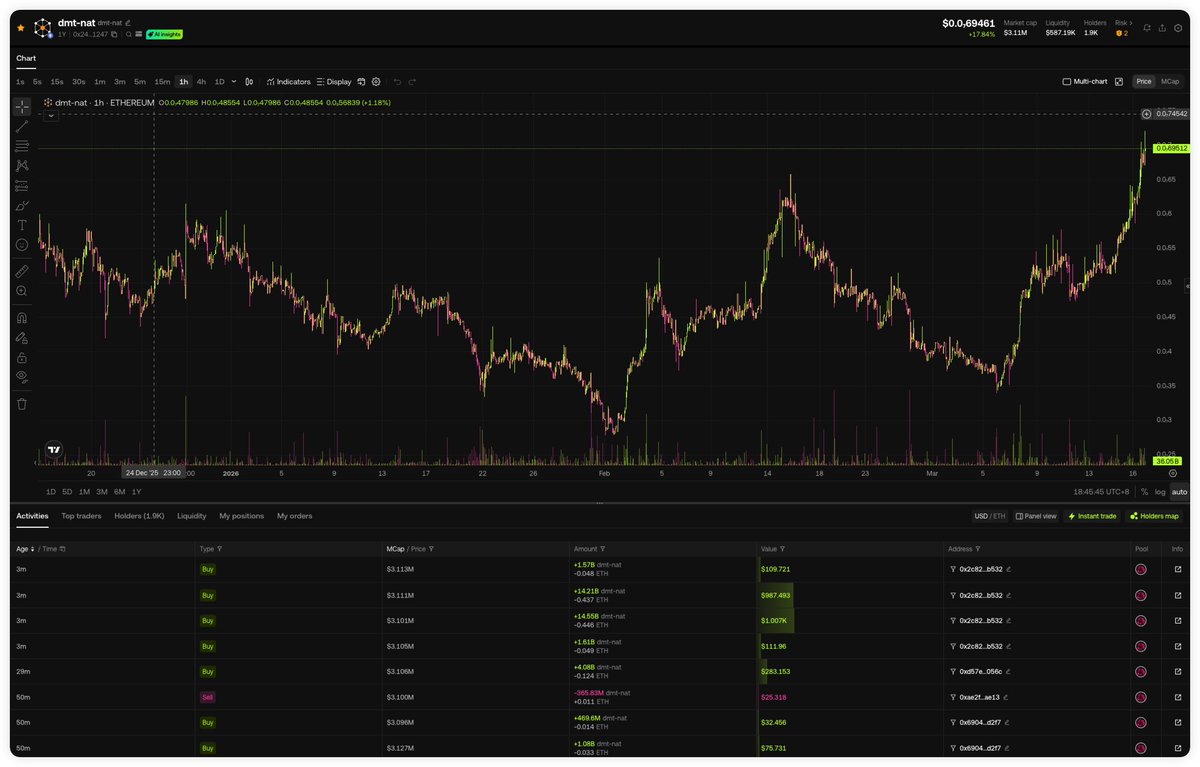Open Risk details chevron
The image size is (1200, 767).
click(x=1131, y=22)
